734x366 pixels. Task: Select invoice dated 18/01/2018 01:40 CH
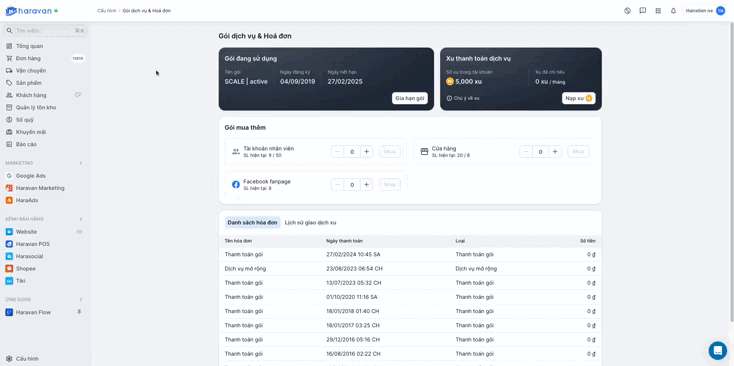click(410, 311)
